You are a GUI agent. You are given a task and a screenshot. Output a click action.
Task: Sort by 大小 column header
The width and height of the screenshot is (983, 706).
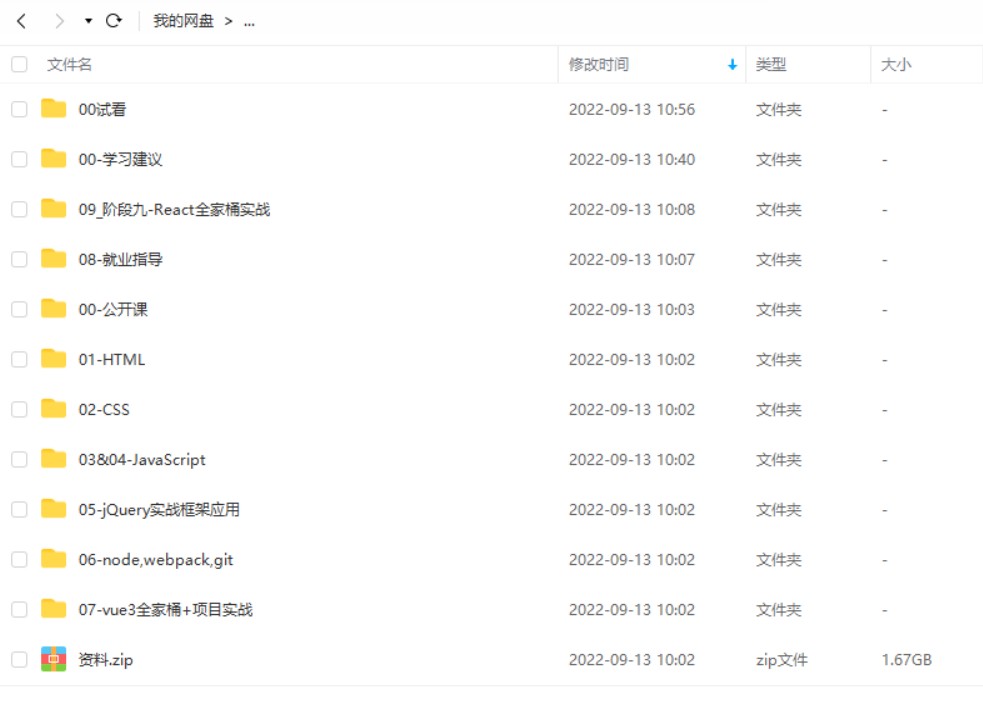(896, 64)
